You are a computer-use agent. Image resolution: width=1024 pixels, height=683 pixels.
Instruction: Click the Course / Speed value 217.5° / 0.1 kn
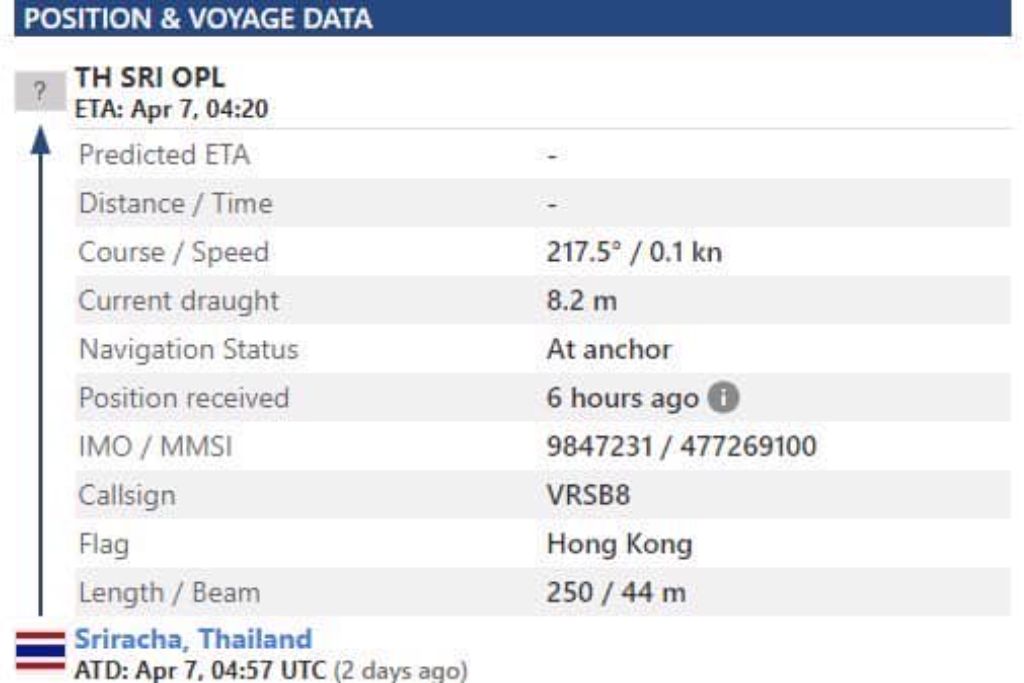point(634,252)
